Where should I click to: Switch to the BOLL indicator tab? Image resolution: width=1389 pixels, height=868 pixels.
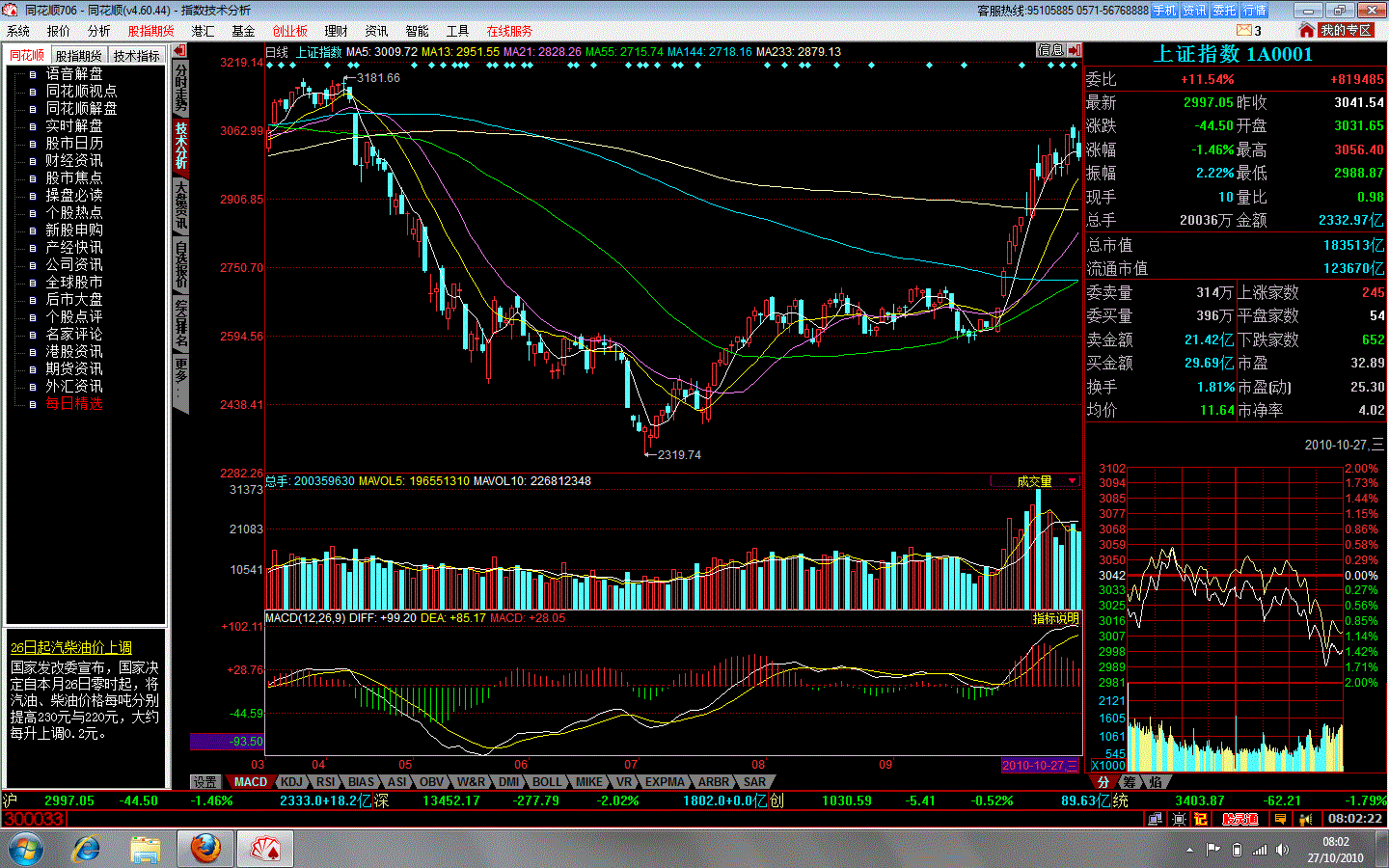click(x=546, y=782)
